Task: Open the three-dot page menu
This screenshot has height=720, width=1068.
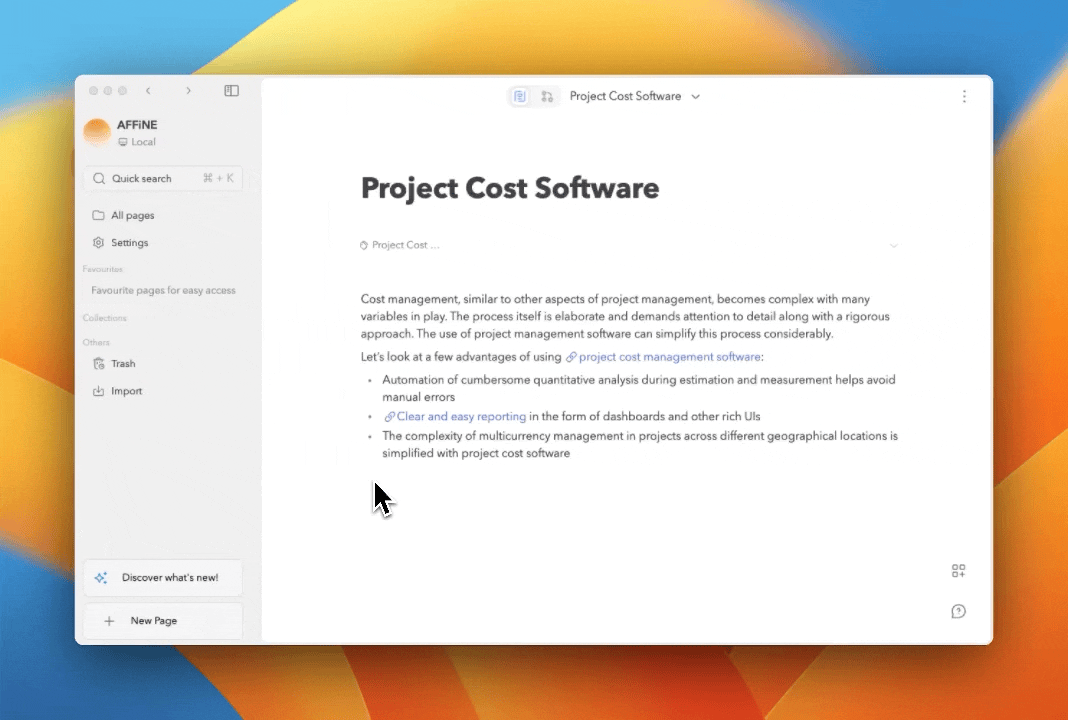Action: click(x=964, y=96)
